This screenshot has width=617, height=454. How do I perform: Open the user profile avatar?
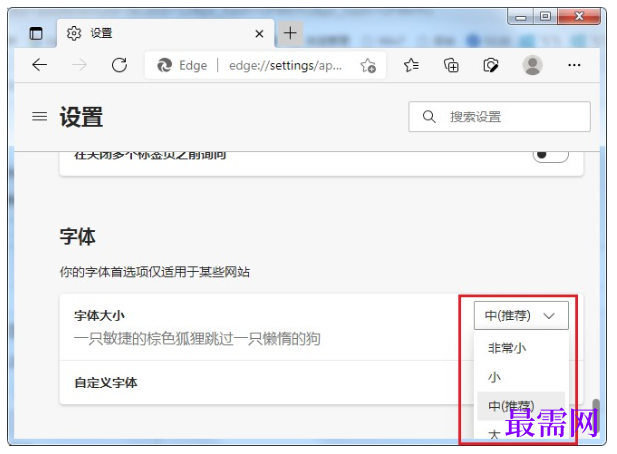click(533, 65)
